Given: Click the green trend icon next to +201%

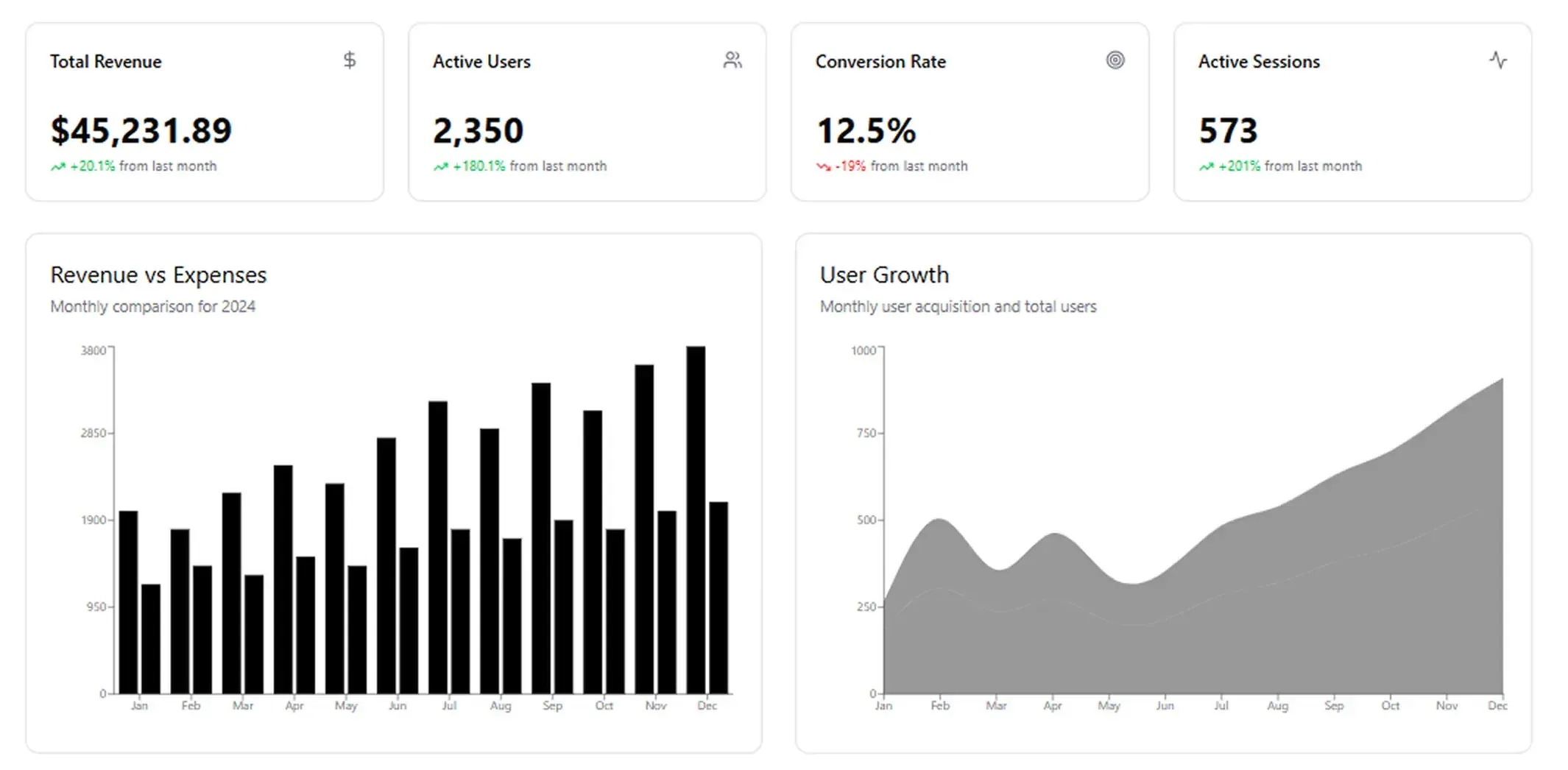Looking at the screenshot, I should click(x=1207, y=166).
